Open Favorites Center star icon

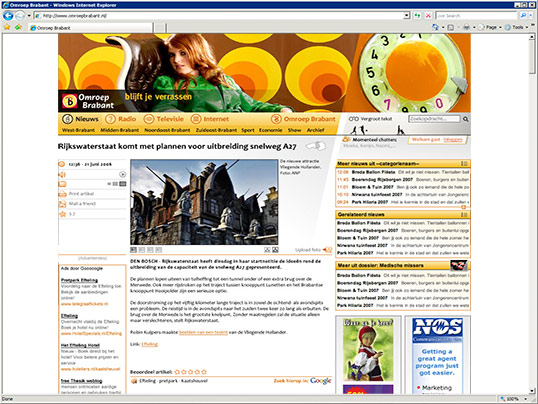[7, 27]
